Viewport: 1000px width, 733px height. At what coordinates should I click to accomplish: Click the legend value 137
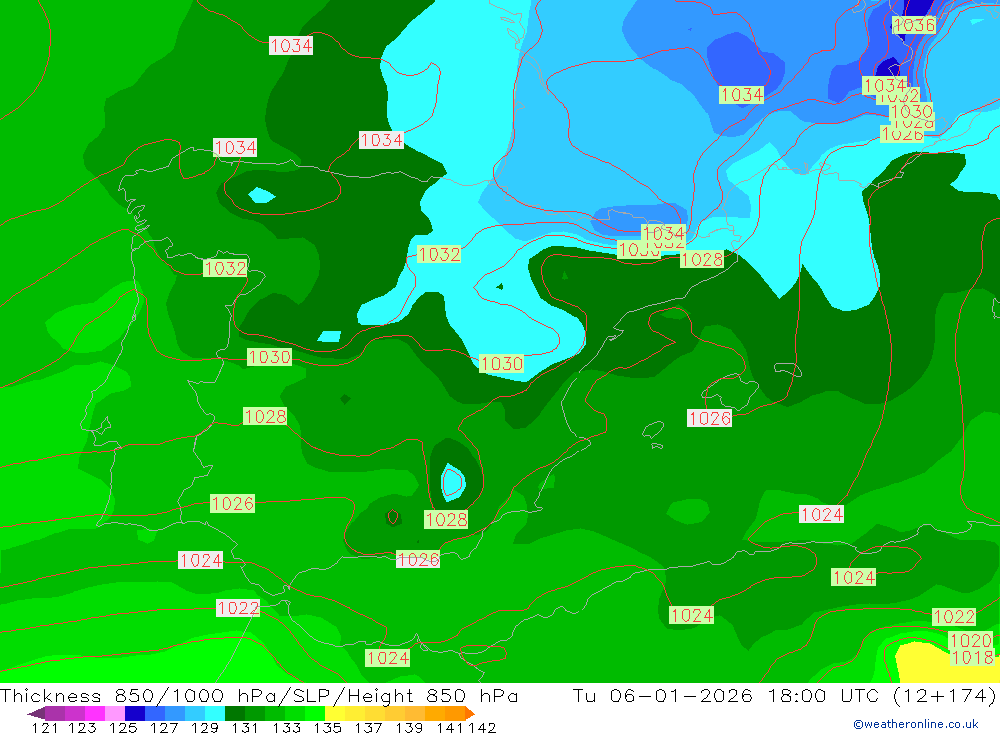pyautogui.click(x=368, y=727)
